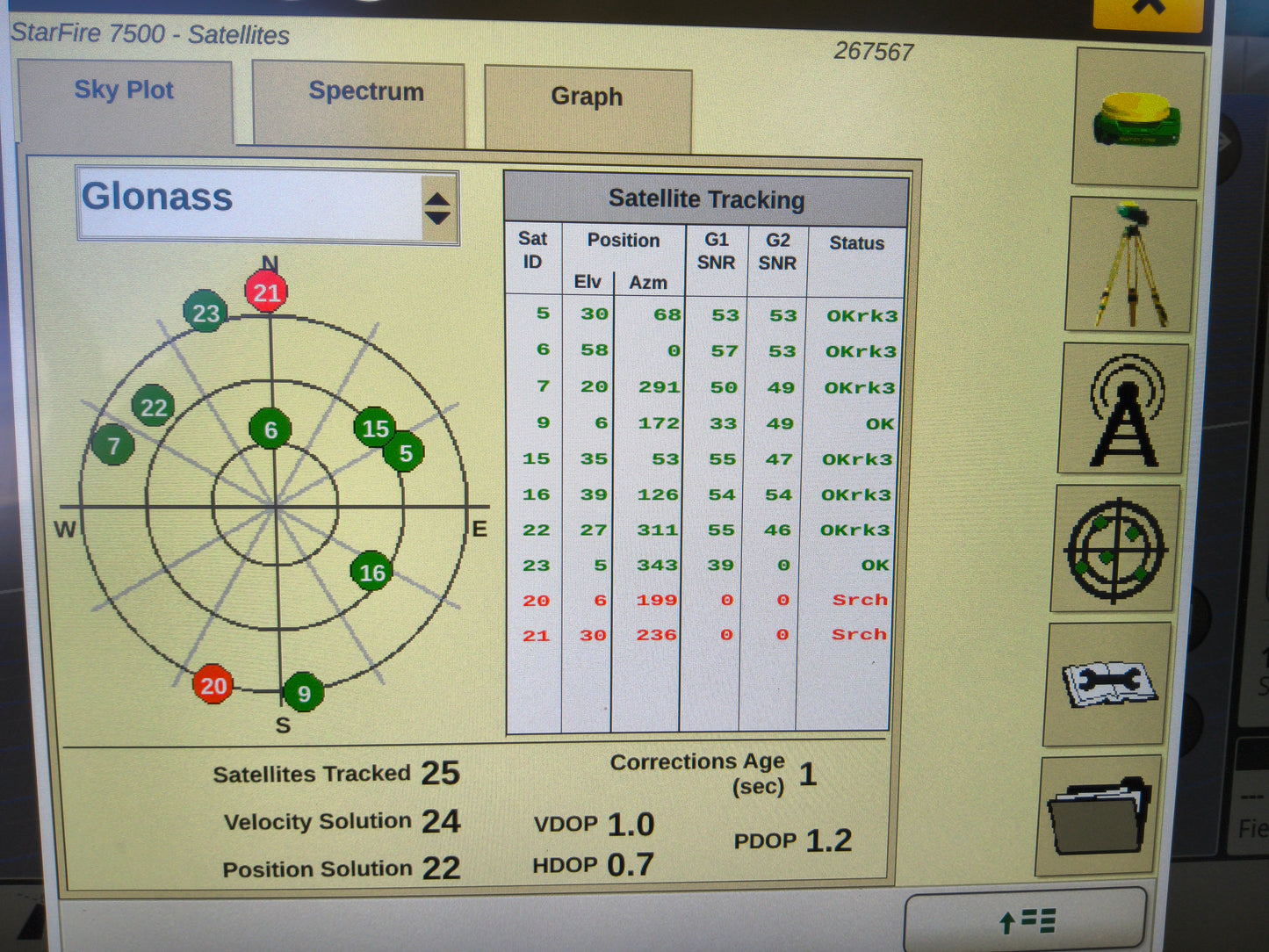Select satellite ID 16 in the tracking table
Screen dimensions: 1269x952
537,494
